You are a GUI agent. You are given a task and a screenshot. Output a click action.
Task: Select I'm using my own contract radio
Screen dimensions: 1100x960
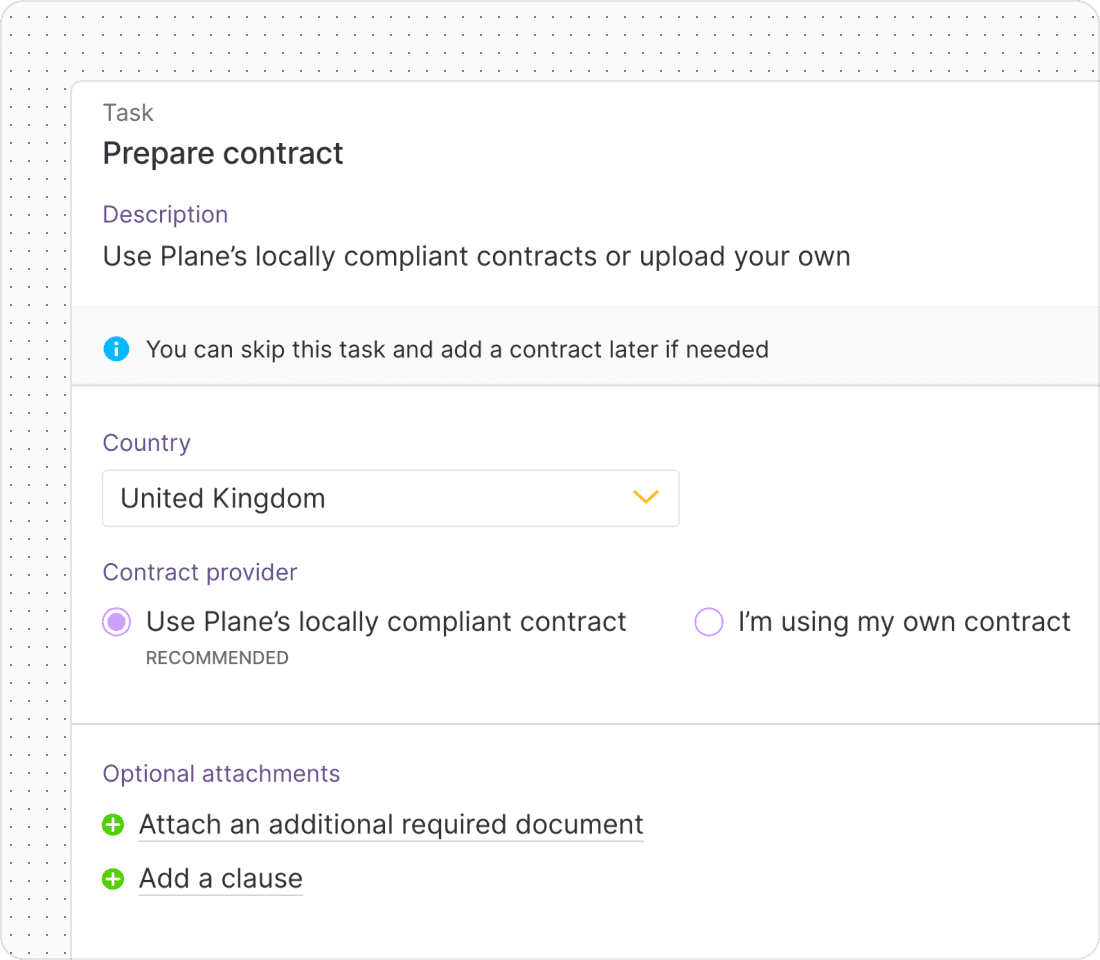pyautogui.click(x=709, y=622)
